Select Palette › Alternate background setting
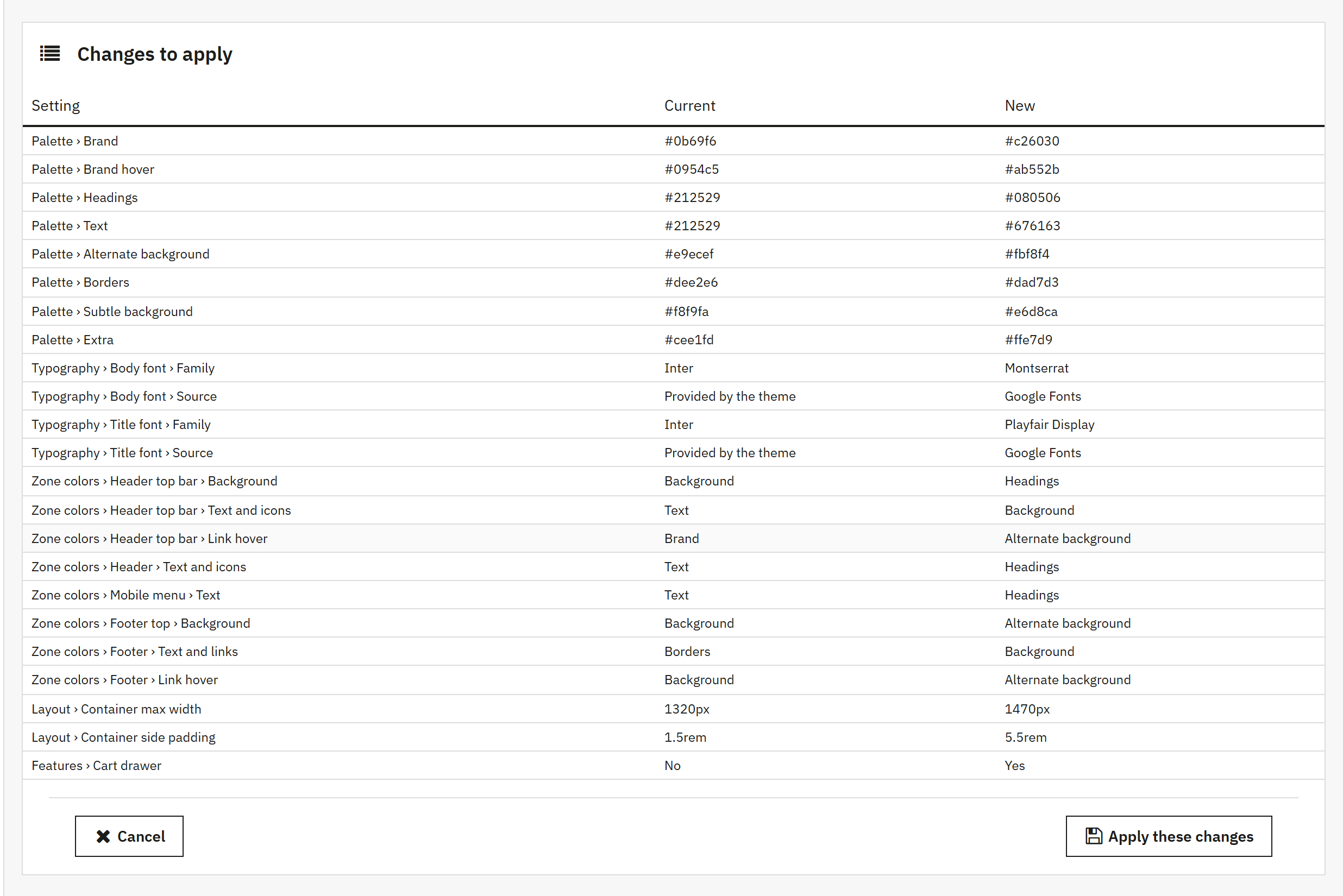 121,254
